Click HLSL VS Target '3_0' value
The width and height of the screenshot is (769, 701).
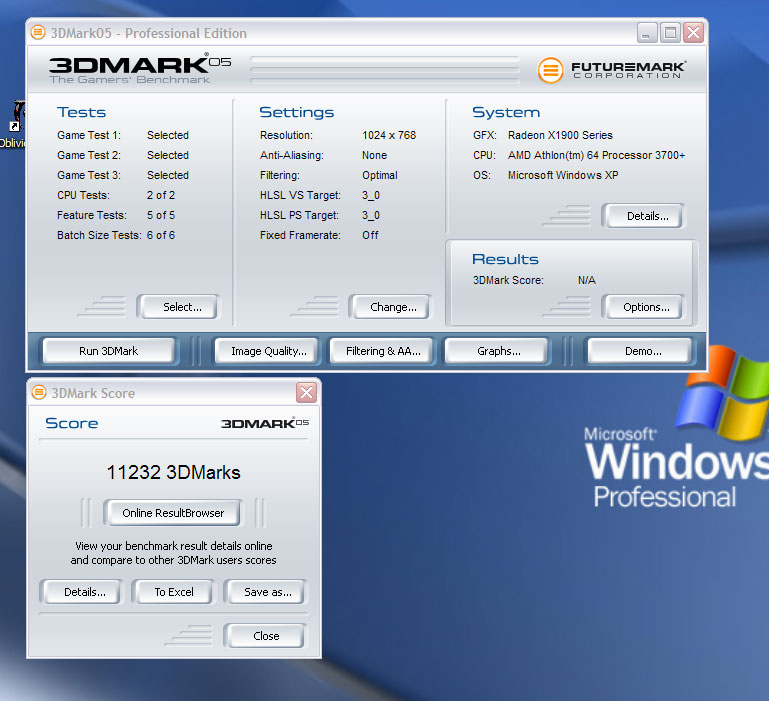pyautogui.click(x=371, y=195)
